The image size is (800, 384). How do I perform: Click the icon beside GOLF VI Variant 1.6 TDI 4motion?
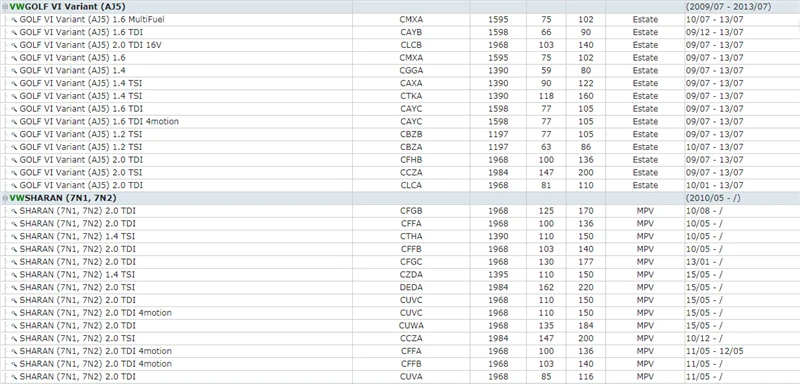pos(14,121)
